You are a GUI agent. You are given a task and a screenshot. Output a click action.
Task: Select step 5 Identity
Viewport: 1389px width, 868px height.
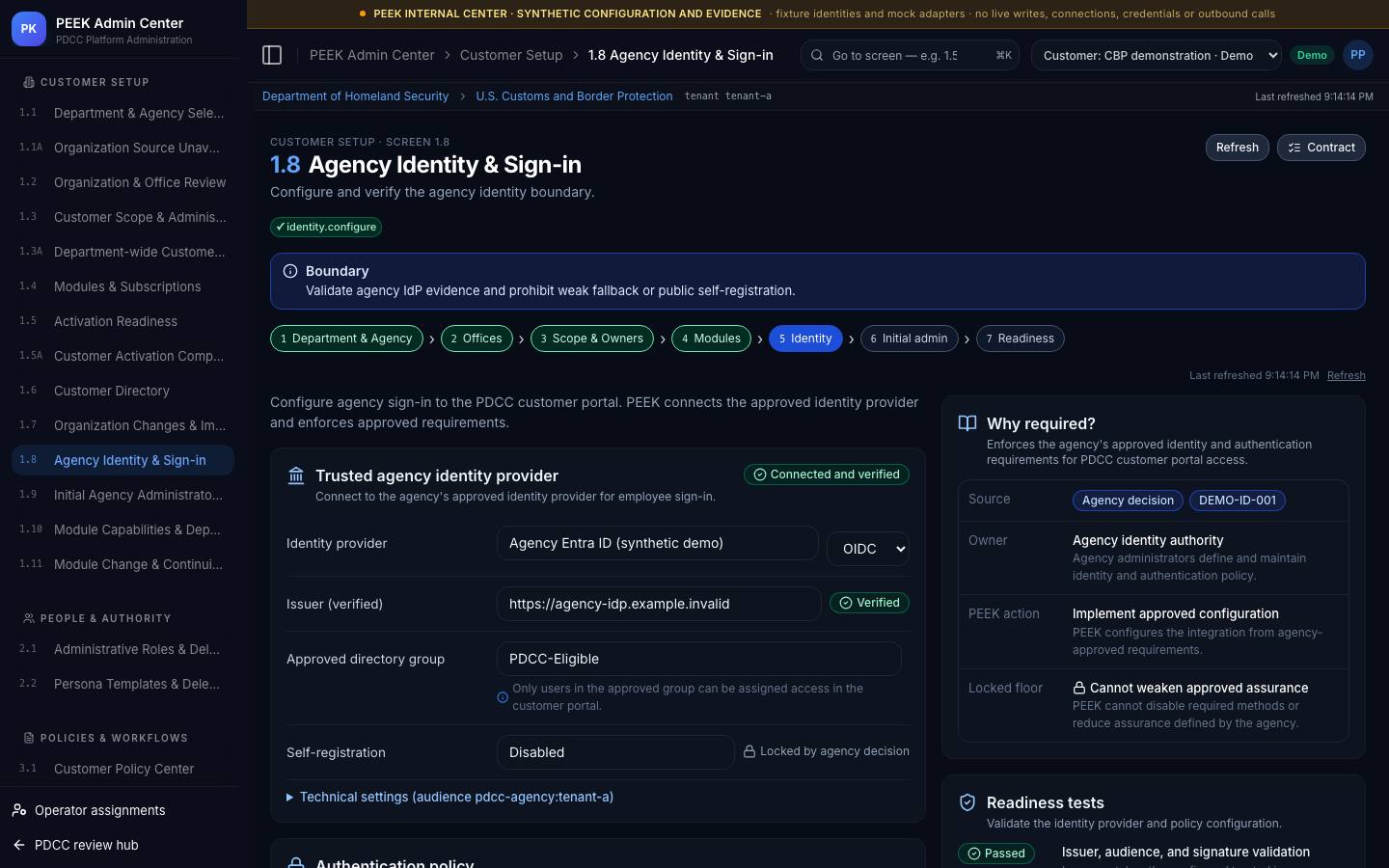click(805, 339)
